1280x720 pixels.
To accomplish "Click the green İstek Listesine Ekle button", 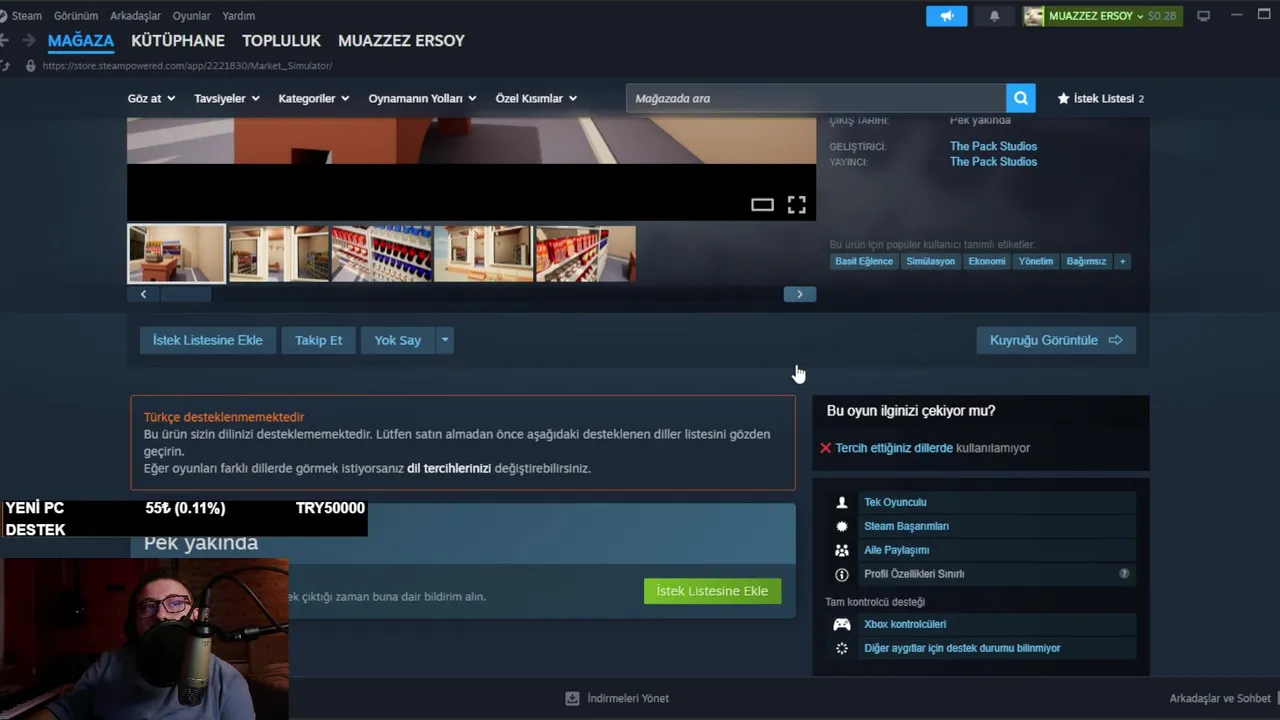I will click(x=712, y=591).
